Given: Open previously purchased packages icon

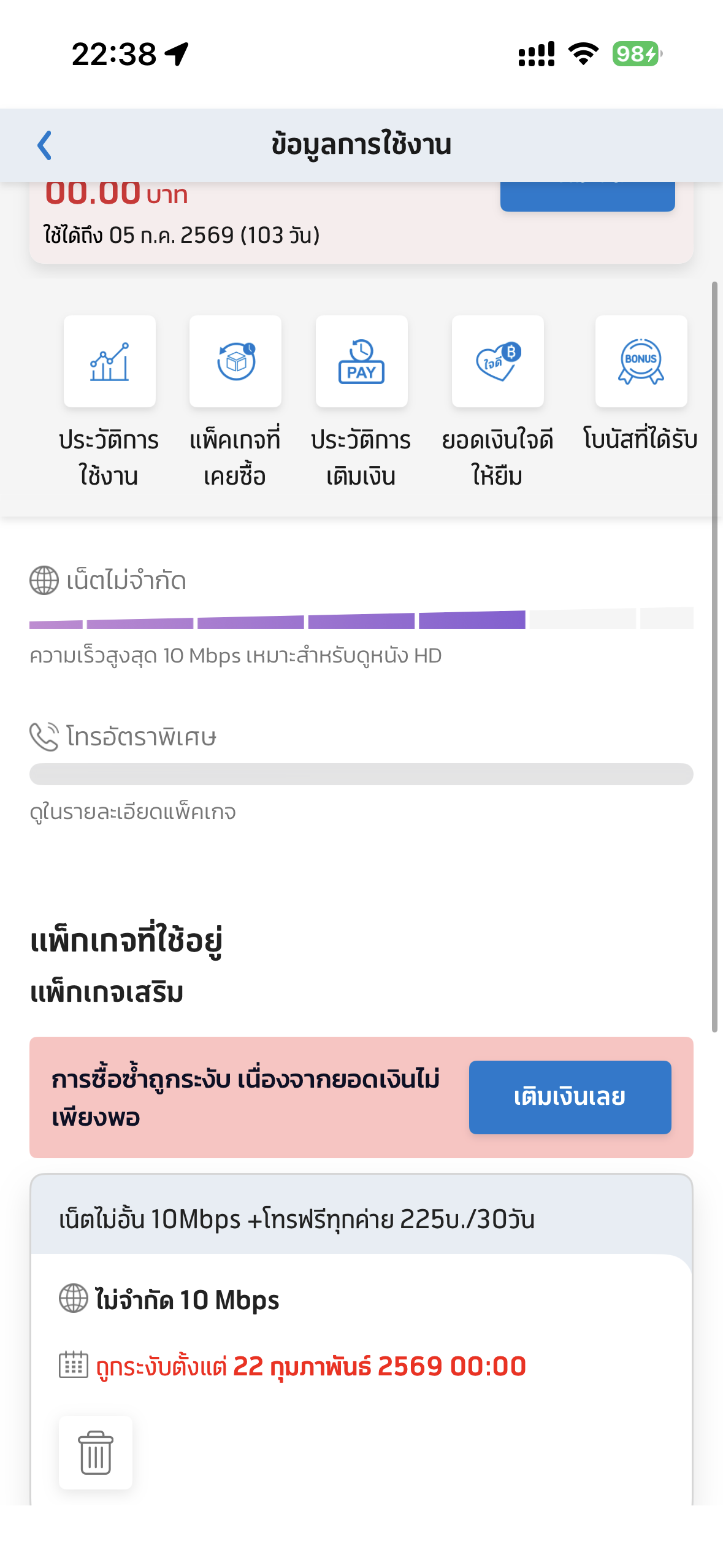Looking at the screenshot, I should (x=235, y=361).
